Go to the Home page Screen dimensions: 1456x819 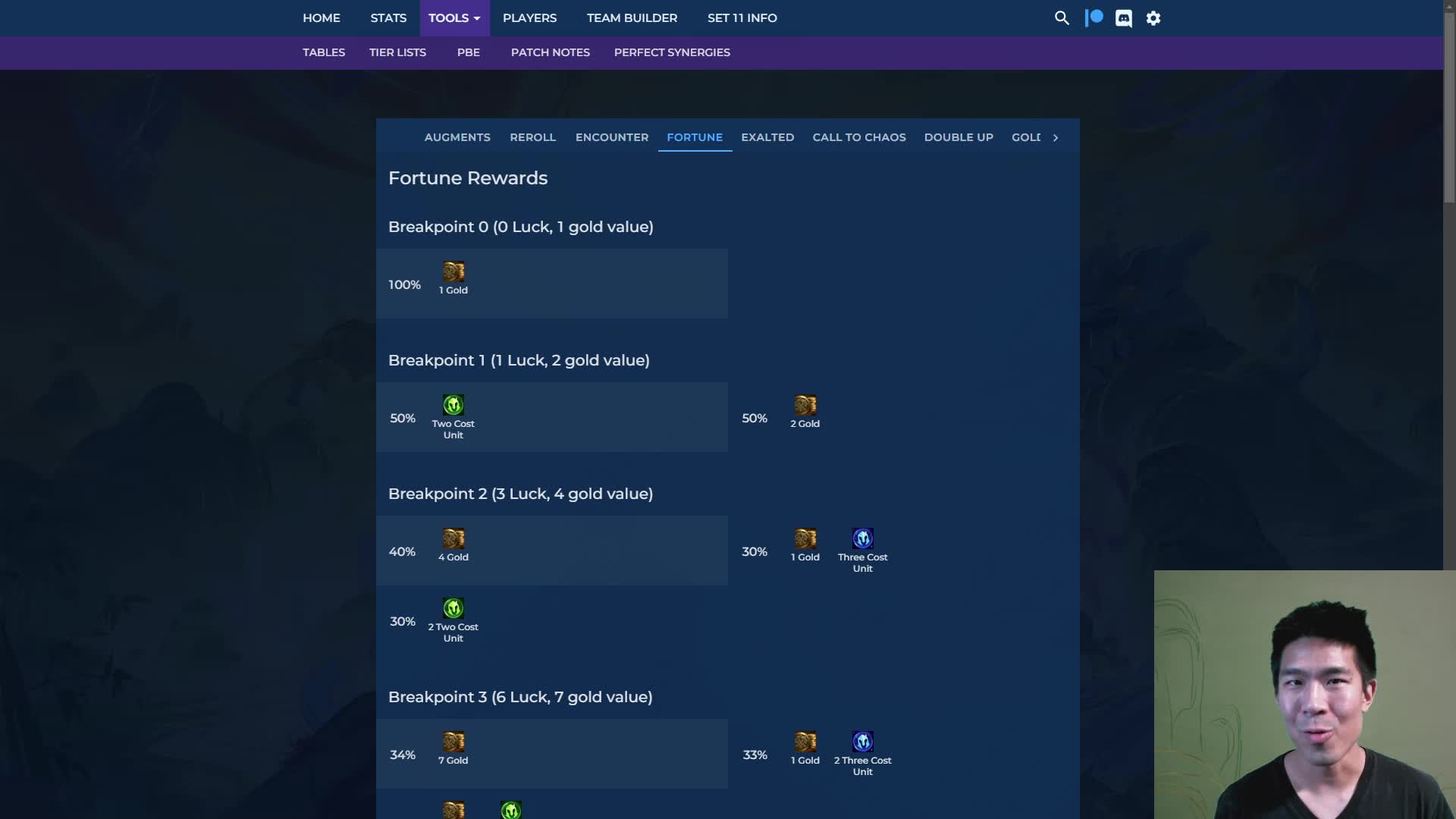coord(322,18)
